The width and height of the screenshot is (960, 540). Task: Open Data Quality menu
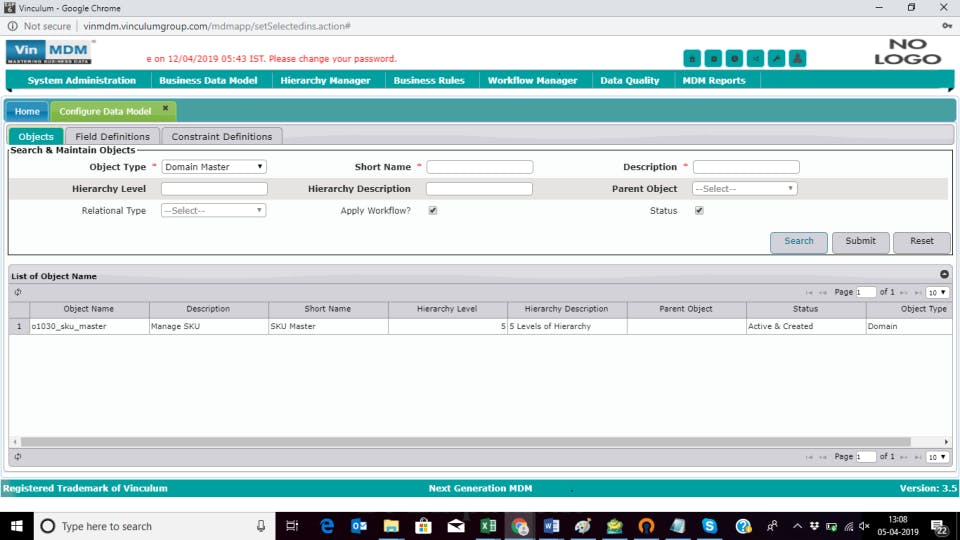pyautogui.click(x=629, y=80)
